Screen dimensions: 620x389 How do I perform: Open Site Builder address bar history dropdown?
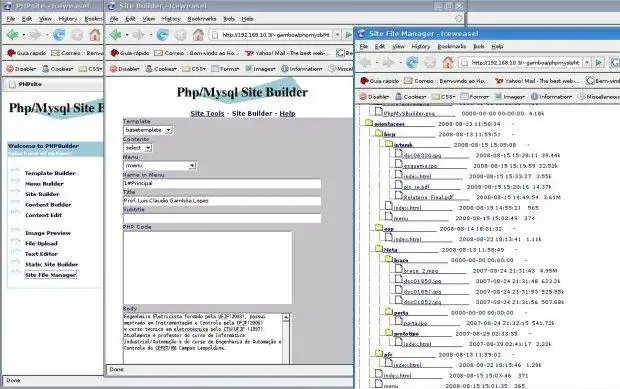coord(337,35)
